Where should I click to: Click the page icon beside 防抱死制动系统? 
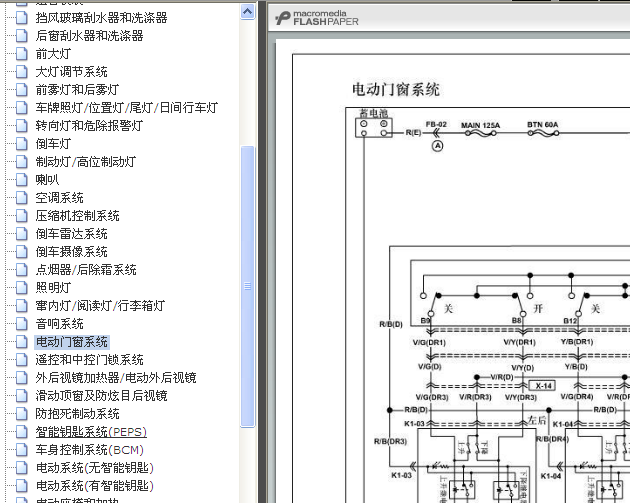(x=22, y=414)
